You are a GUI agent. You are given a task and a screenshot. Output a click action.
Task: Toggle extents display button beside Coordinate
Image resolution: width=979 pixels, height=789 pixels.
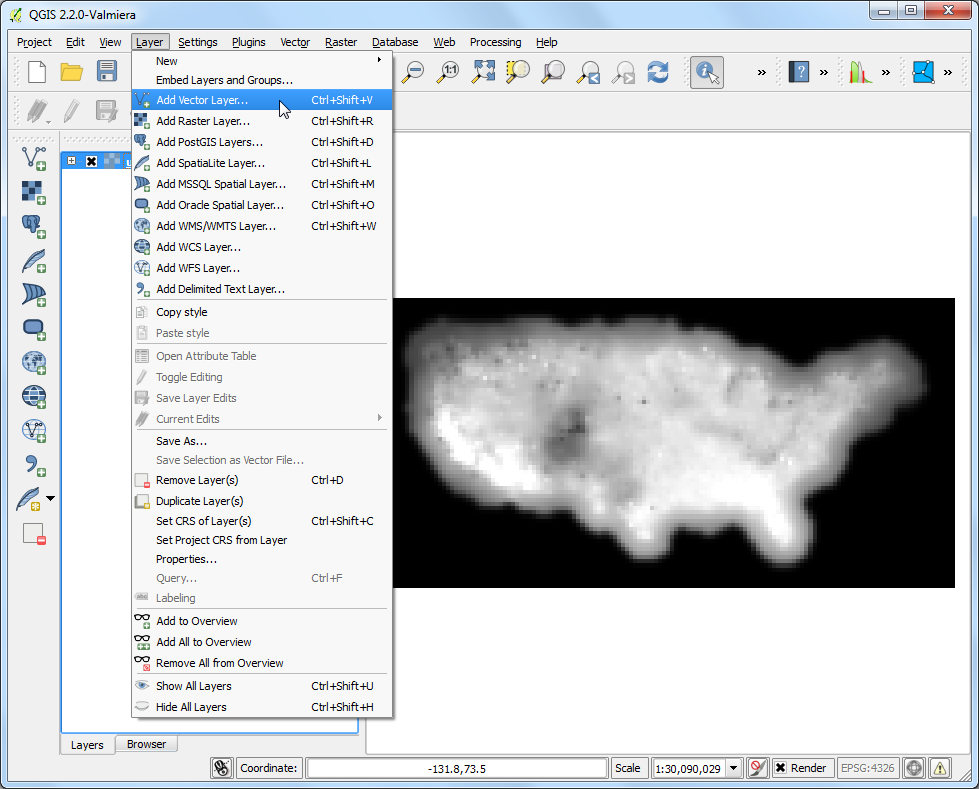pos(222,768)
